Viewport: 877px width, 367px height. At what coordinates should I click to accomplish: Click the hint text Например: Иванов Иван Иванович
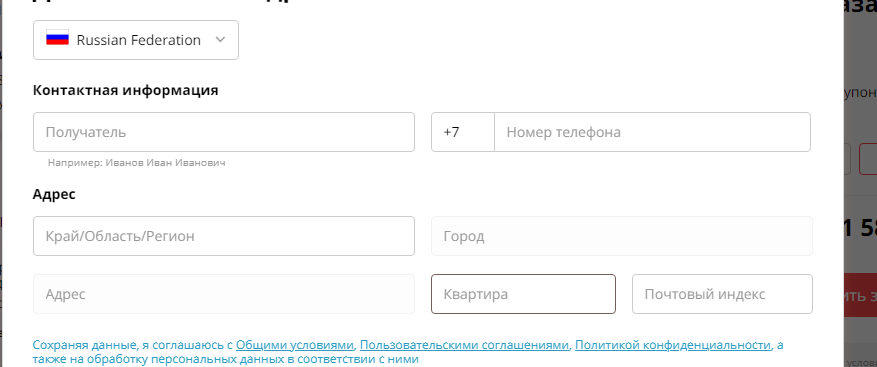click(x=136, y=163)
